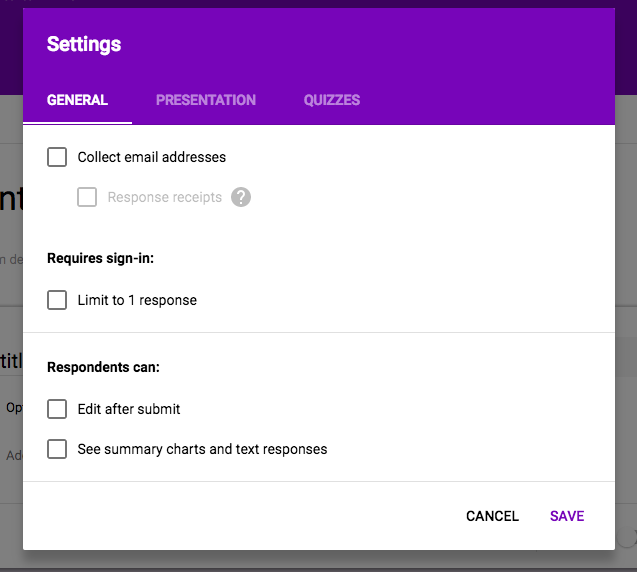Enable Collect email addresses checkbox
Image resolution: width=637 pixels, height=572 pixels.
(x=57, y=157)
